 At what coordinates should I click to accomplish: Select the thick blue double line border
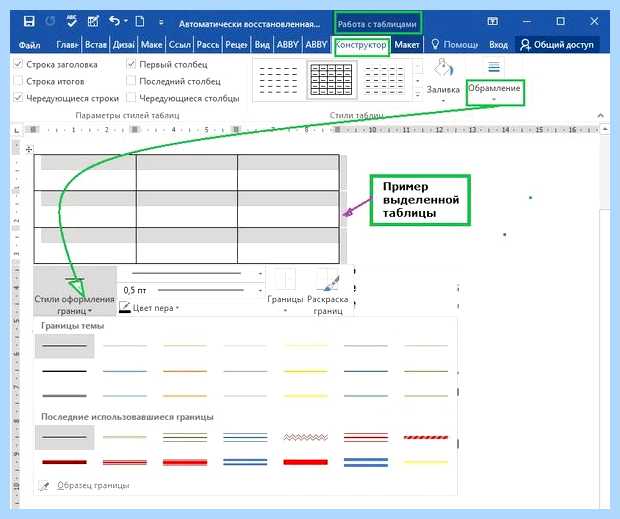point(366,462)
